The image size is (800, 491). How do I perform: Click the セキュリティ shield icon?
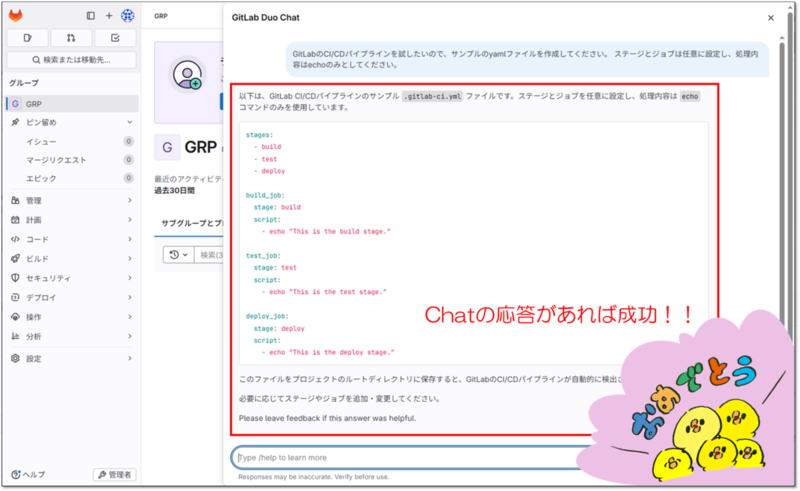pyautogui.click(x=15, y=278)
